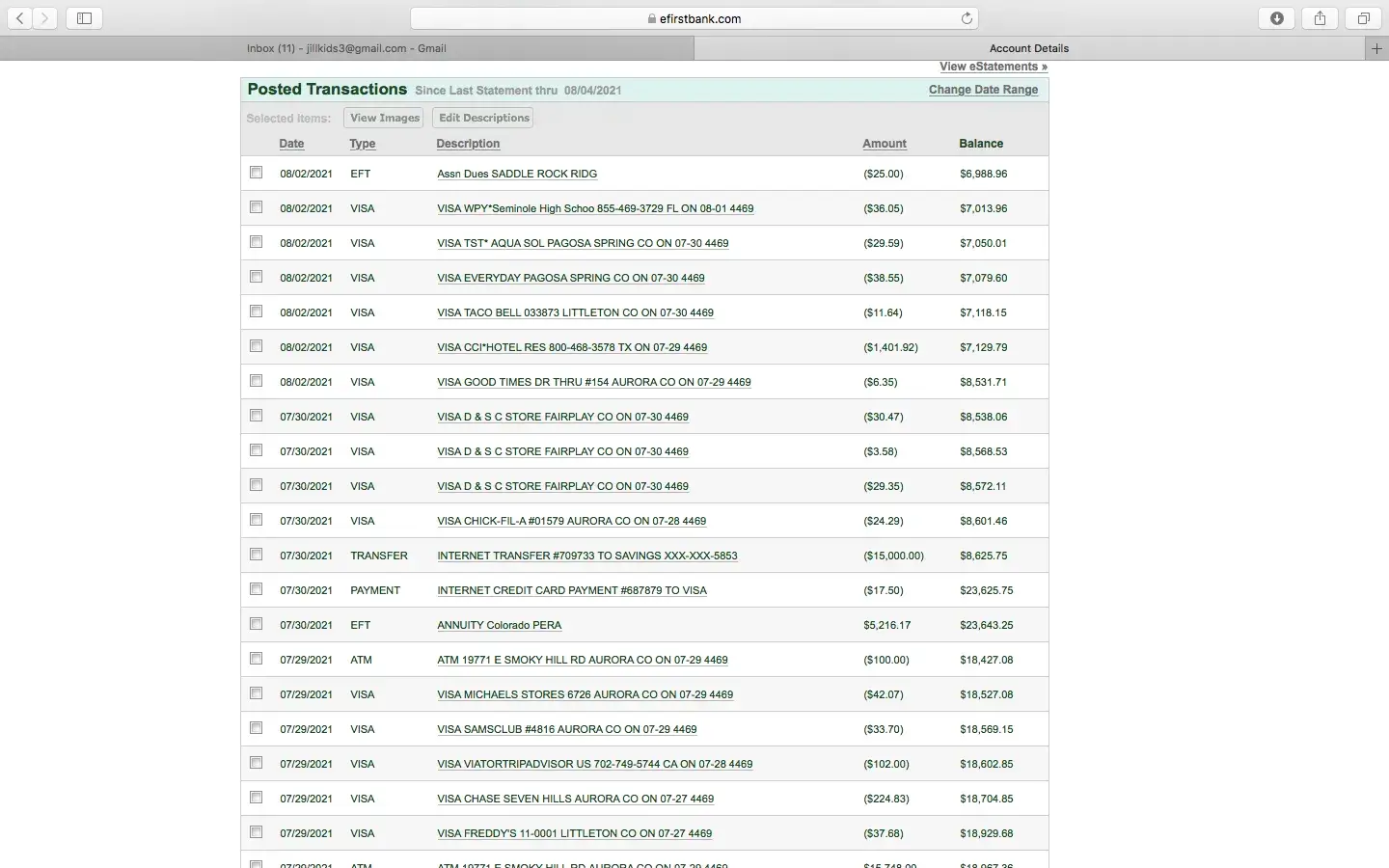Open INTERNET TRANSFER #709733 transaction details
The image size is (1389, 868).
(x=586, y=556)
